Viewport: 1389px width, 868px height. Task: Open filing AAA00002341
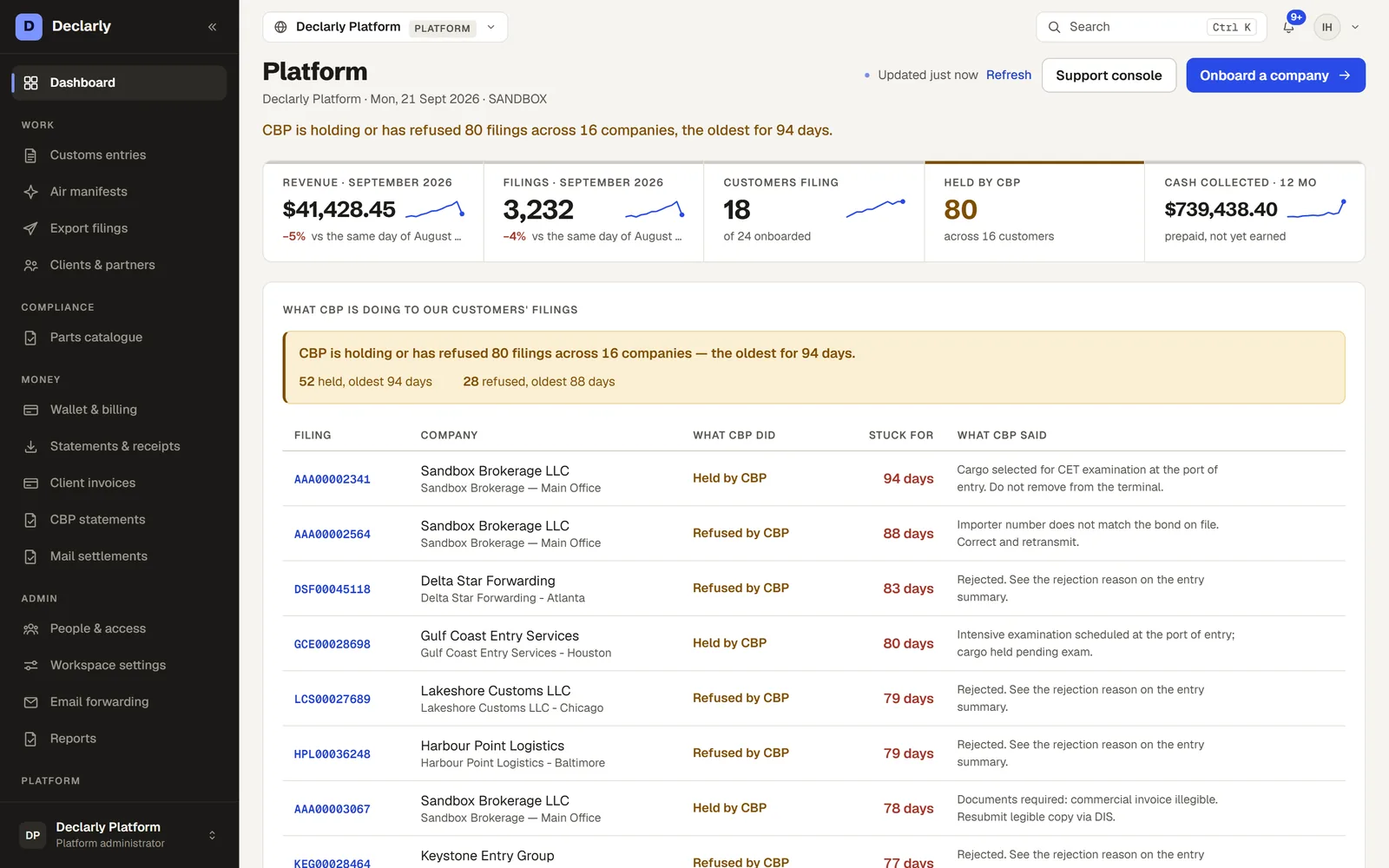332,479
